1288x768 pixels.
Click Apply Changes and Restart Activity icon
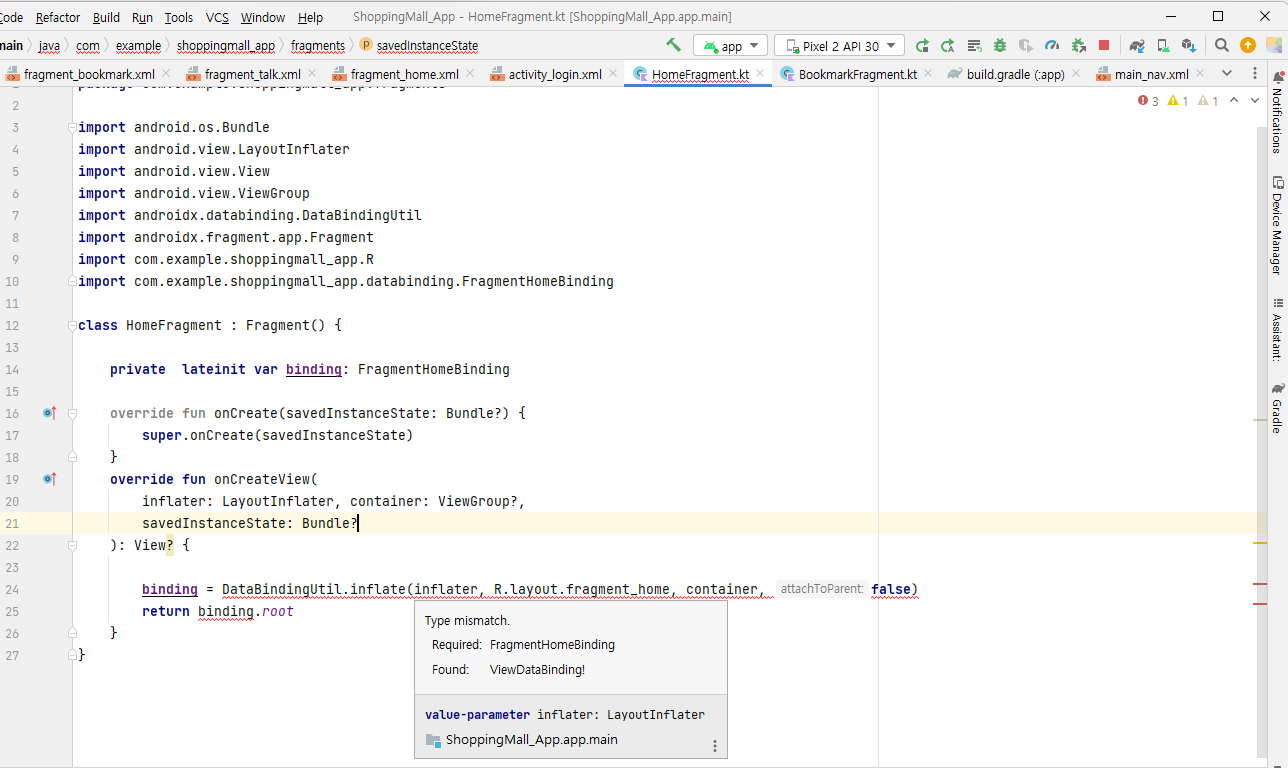[947, 45]
